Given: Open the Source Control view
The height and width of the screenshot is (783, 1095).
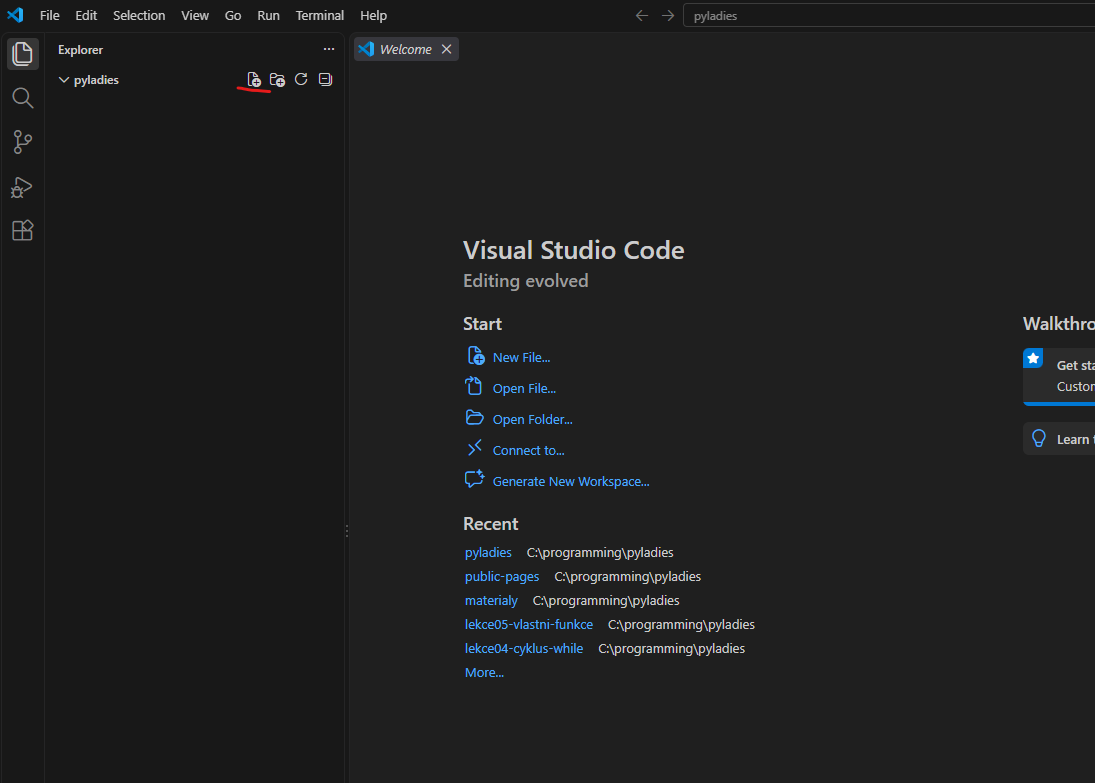Looking at the screenshot, I should click(22, 142).
